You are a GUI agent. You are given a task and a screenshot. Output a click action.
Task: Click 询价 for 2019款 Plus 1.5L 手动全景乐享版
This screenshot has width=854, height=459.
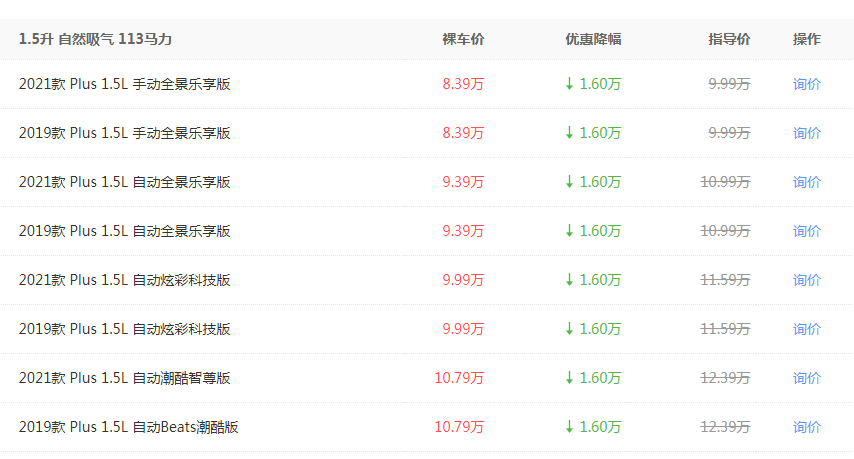(x=806, y=133)
